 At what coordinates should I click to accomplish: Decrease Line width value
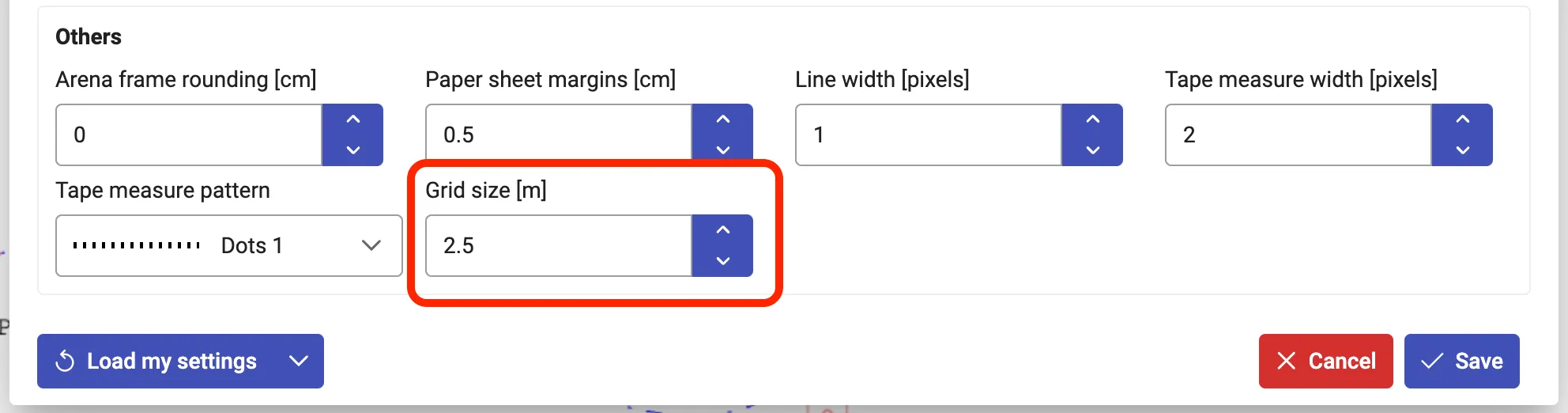pyautogui.click(x=1092, y=150)
